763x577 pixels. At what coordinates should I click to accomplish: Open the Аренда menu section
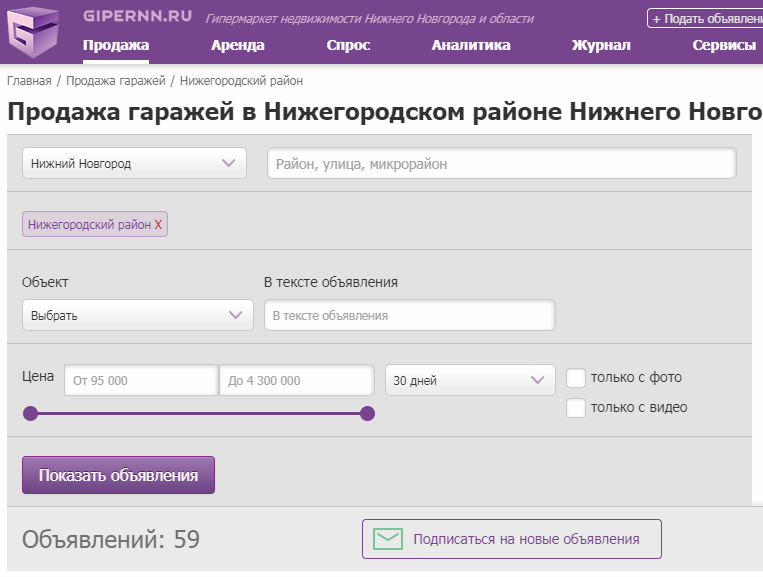[x=238, y=45]
